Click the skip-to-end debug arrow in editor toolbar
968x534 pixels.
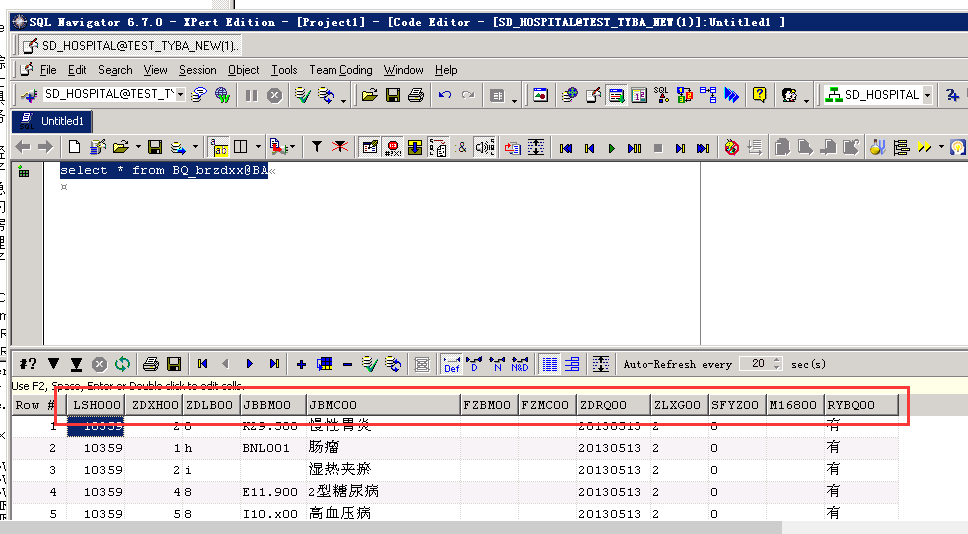click(703, 148)
